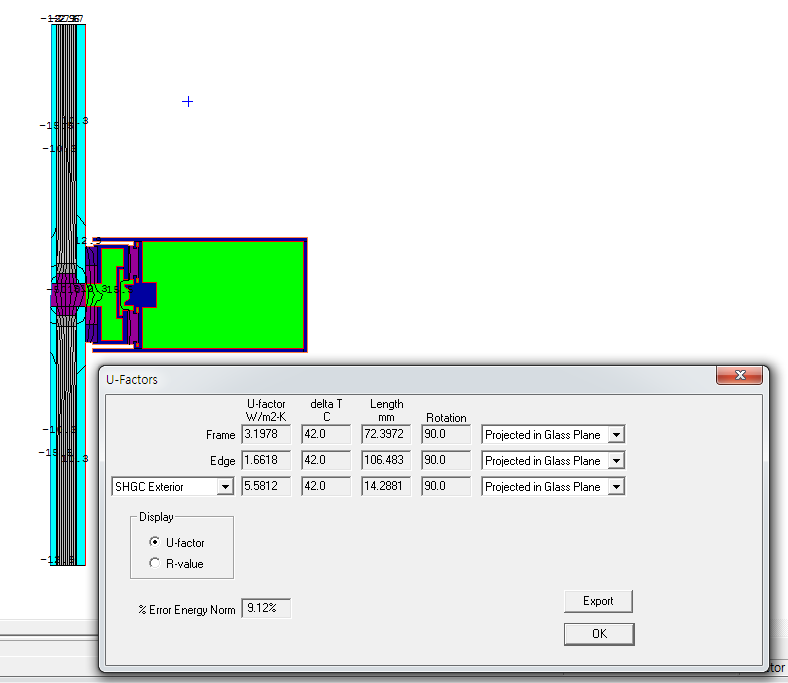The width and height of the screenshot is (788, 683).
Task: Click the Frame delta T field
Action: point(325,435)
